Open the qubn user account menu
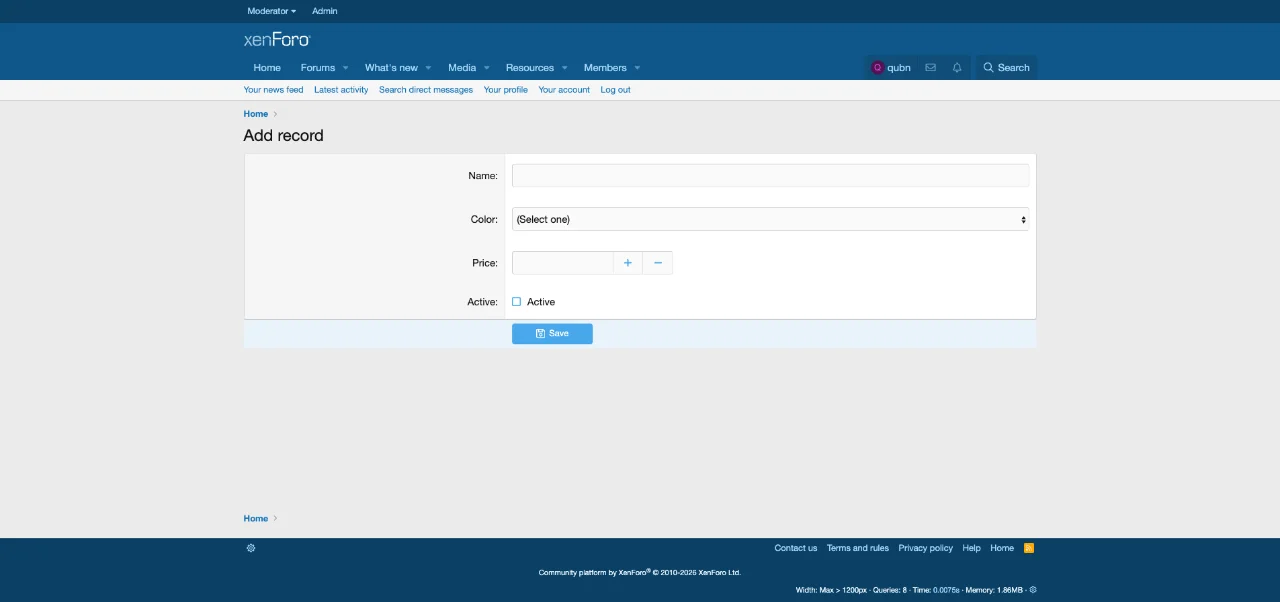Screen dimensions: 1280x602 tap(891, 68)
